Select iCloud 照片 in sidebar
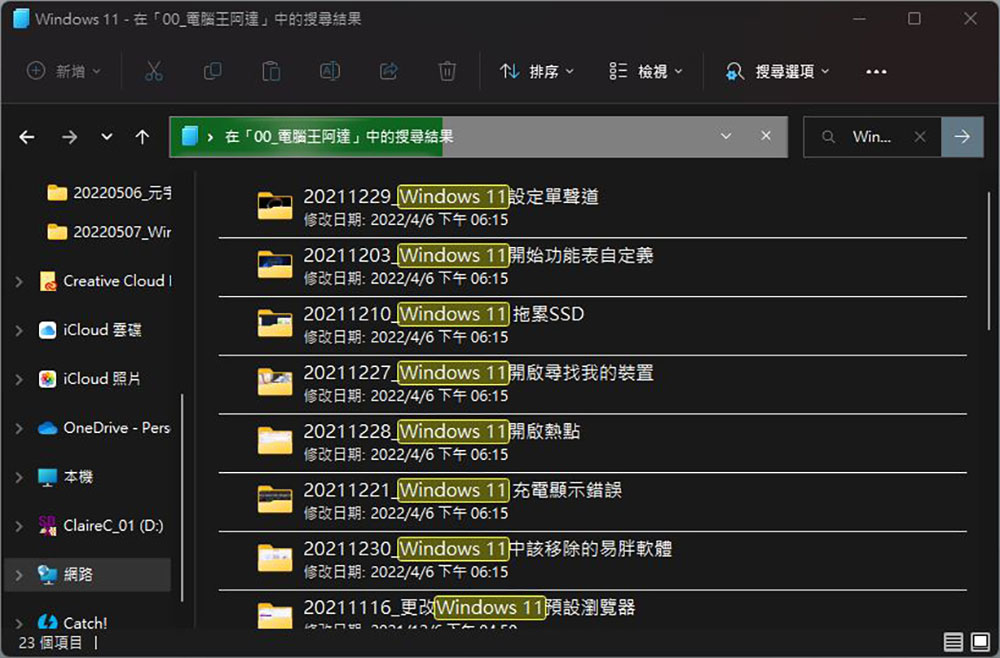 click(x=90, y=379)
